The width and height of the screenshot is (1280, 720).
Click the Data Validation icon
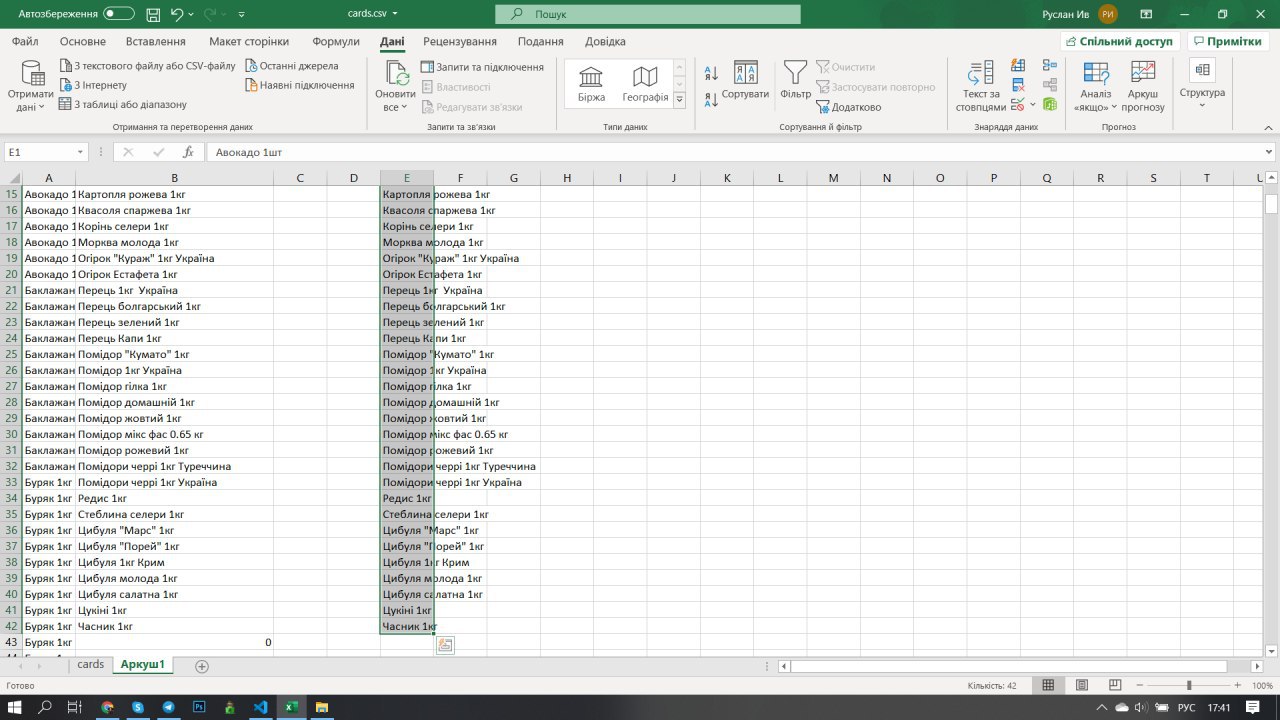coord(1017,104)
